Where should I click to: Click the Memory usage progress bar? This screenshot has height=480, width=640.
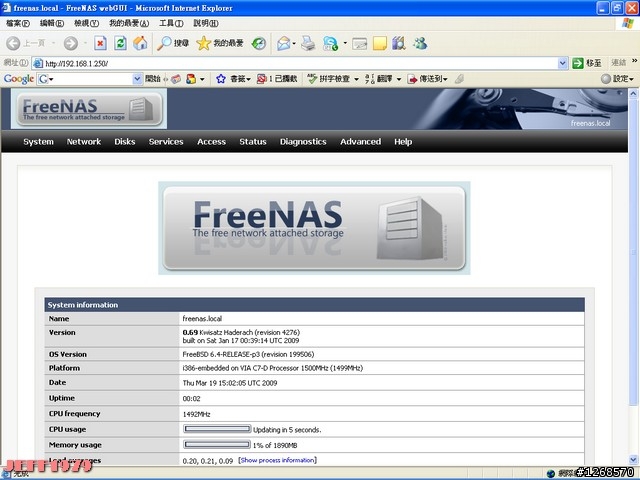click(217, 444)
